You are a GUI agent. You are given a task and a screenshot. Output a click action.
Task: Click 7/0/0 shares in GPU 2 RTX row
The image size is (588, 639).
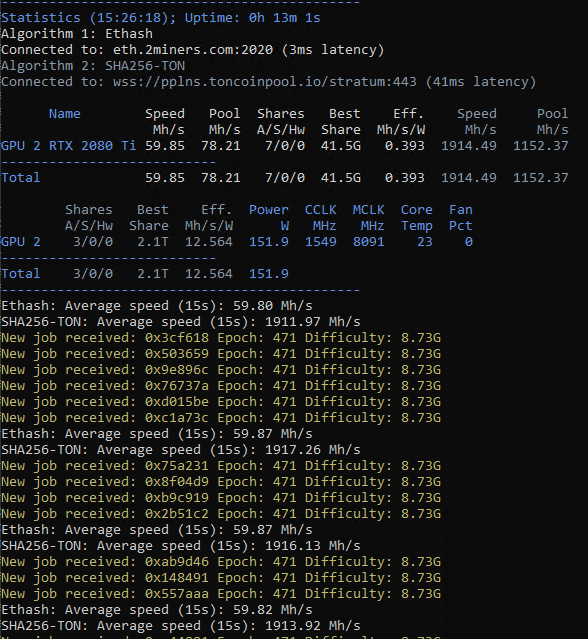point(285,146)
